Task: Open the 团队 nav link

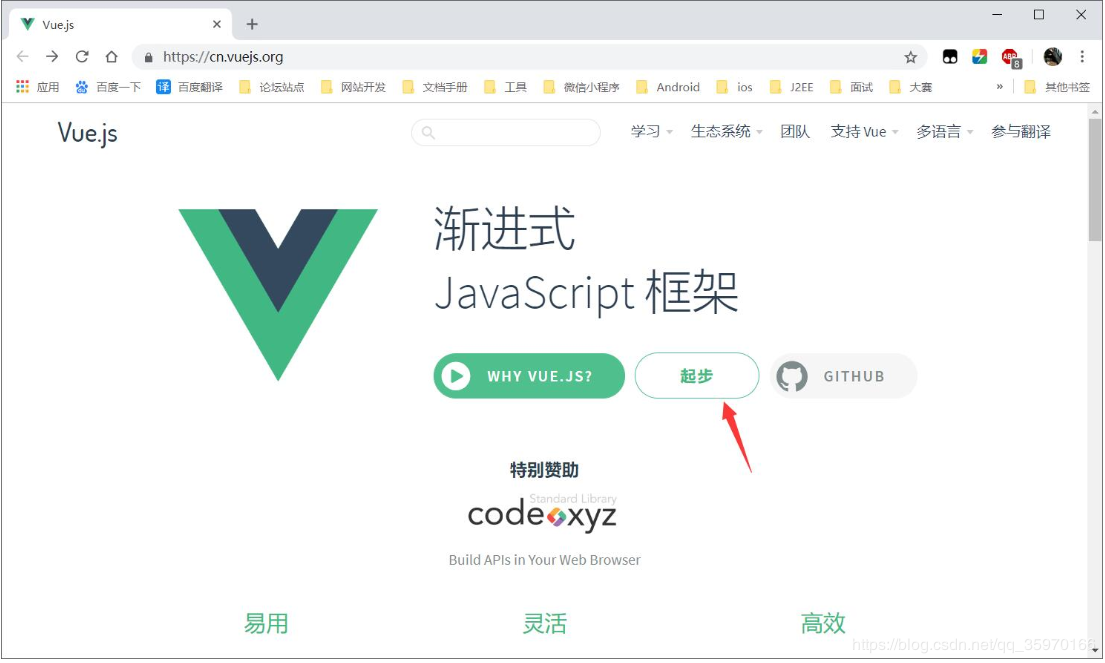Action: tap(795, 131)
